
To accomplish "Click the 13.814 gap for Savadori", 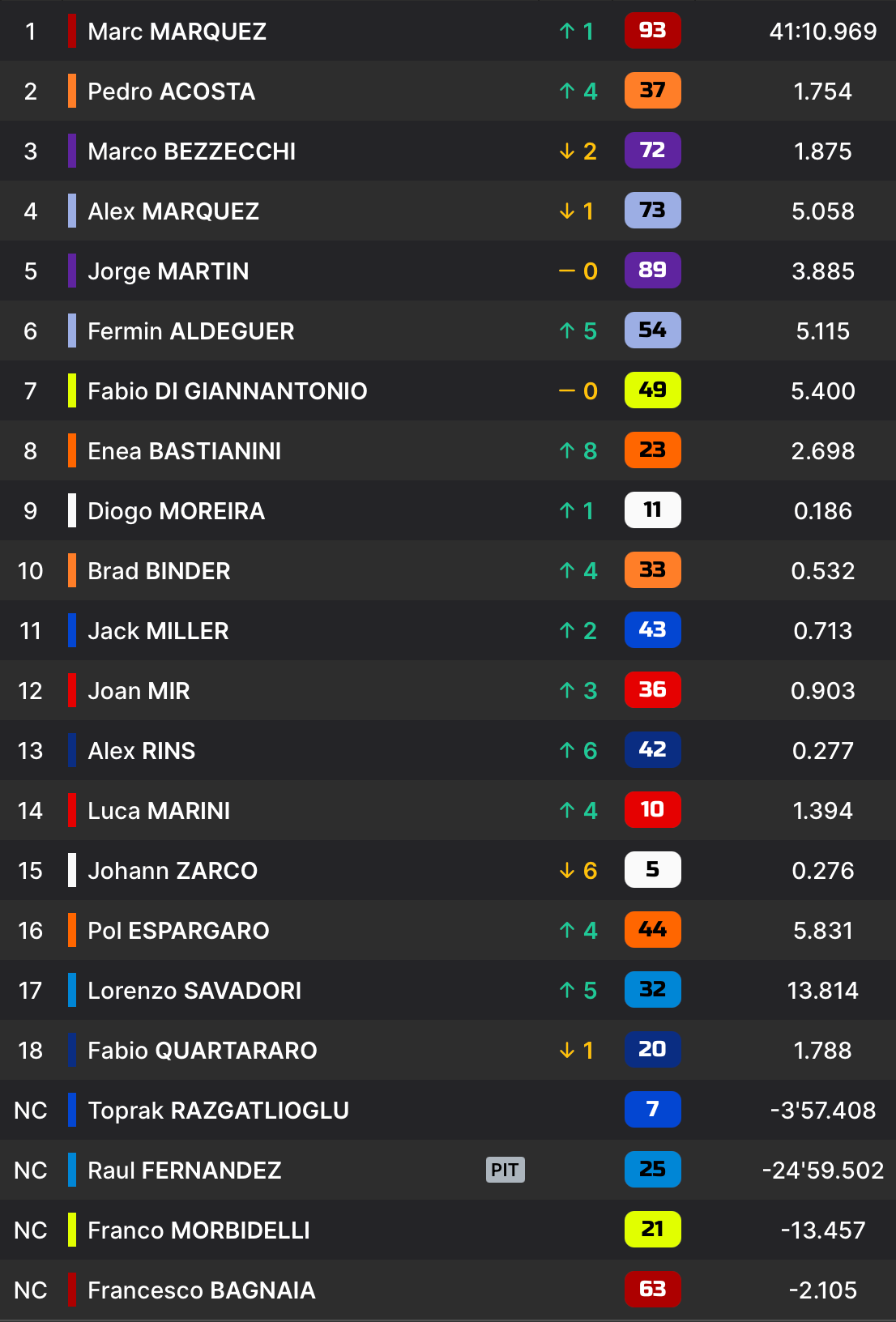I will click(823, 991).
